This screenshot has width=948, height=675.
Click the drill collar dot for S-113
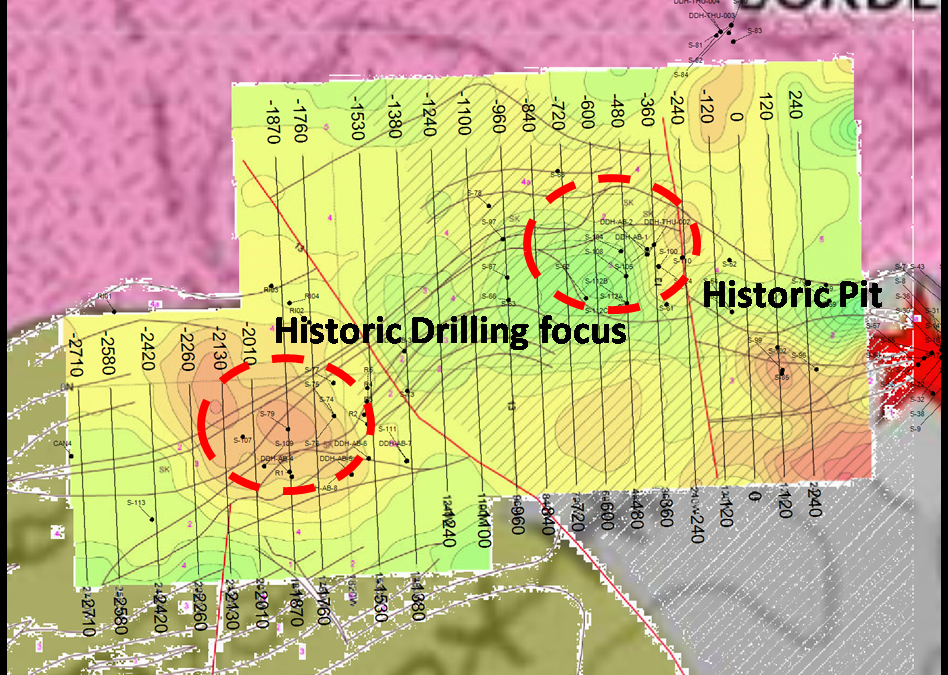pos(152,520)
